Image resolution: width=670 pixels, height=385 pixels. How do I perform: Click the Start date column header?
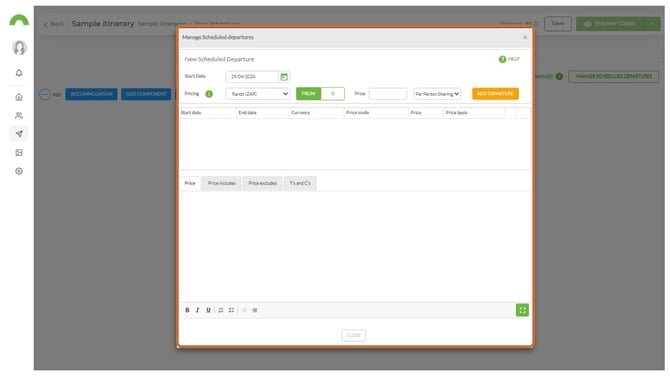coord(208,113)
